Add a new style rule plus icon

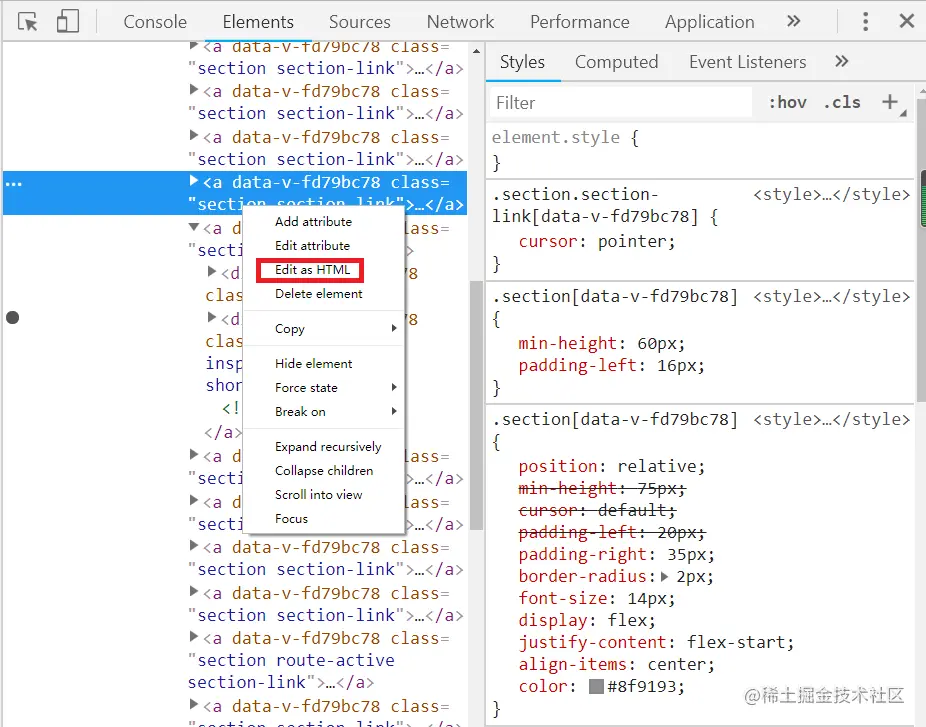[x=890, y=102]
